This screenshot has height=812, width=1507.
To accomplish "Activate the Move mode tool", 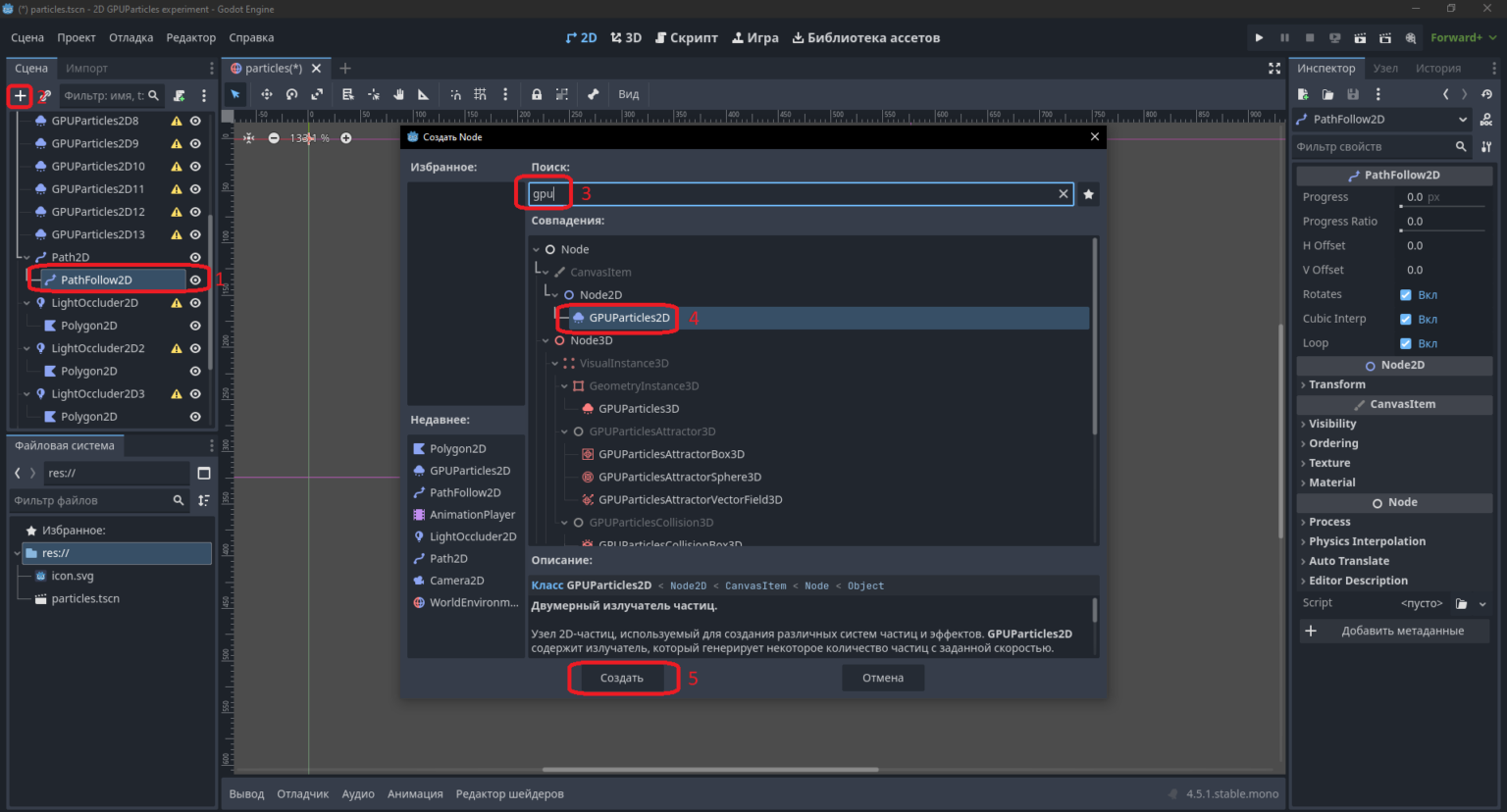I will [x=266, y=94].
